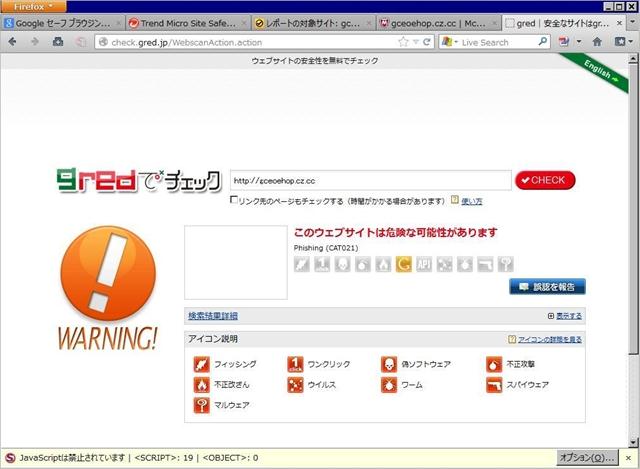Click the greyed API result icon

click(424, 264)
